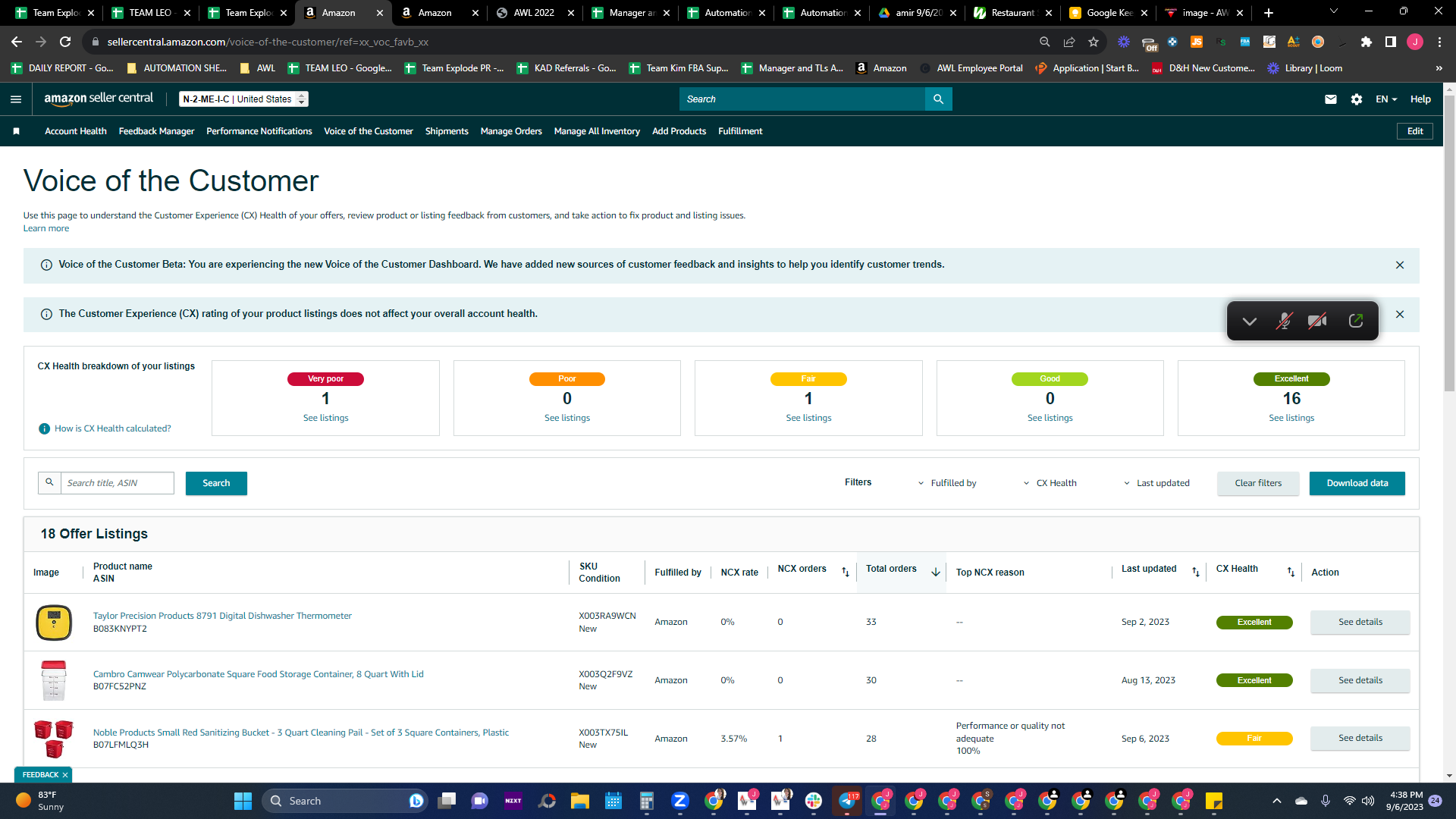Click the Very poor red rating badge
Viewport: 1456px width, 819px height.
pos(325,379)
